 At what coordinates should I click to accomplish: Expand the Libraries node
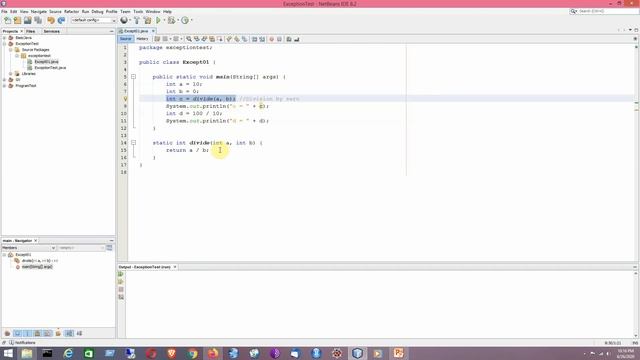point(11,74)
